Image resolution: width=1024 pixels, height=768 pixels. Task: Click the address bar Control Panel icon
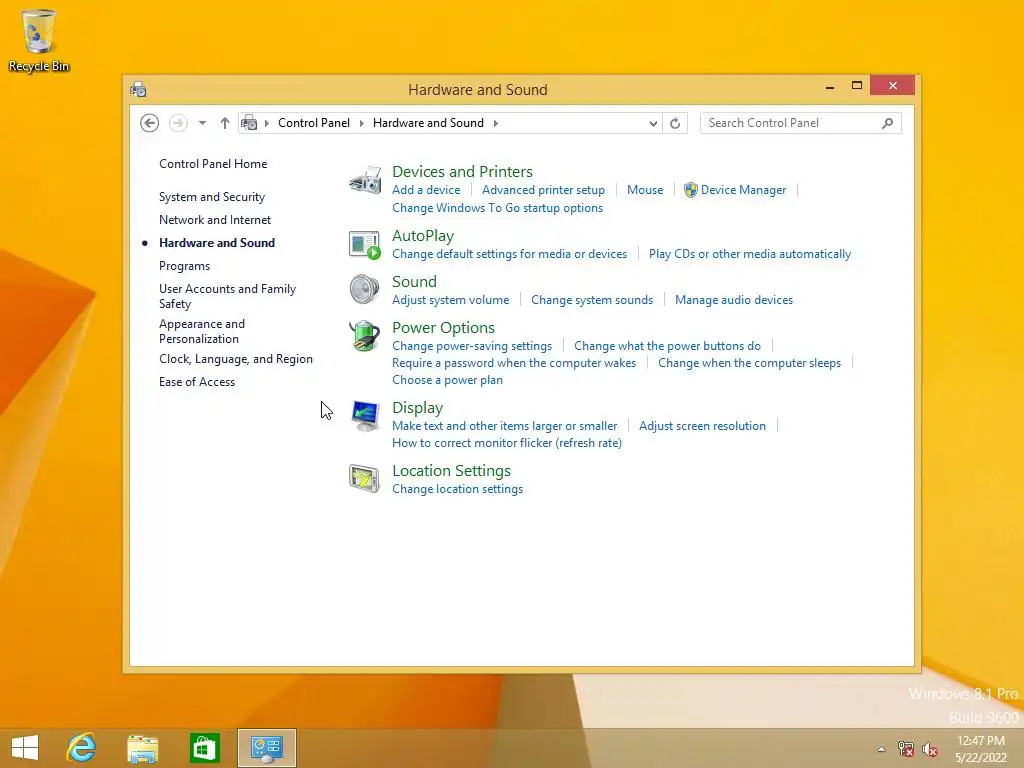[x=249, y=123]
